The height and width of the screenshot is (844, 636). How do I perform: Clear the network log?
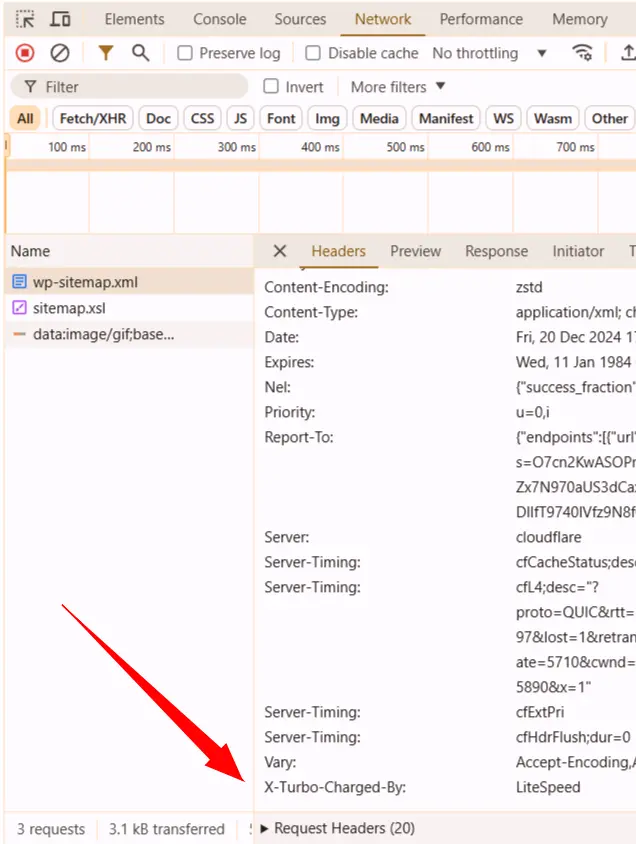pyautogui.click(x=60, y=53)
